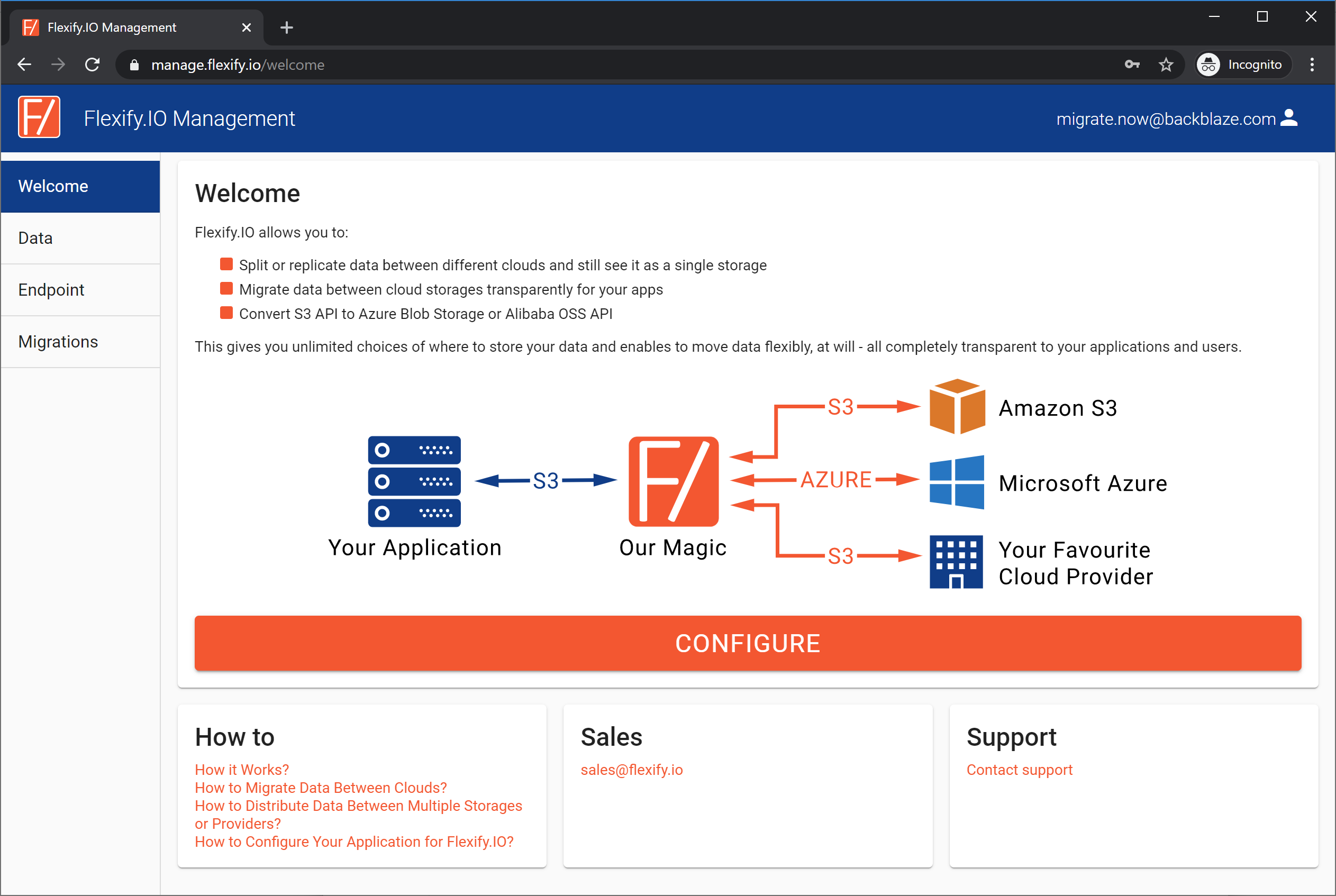Click the Welcome page heading

(248, 193)
